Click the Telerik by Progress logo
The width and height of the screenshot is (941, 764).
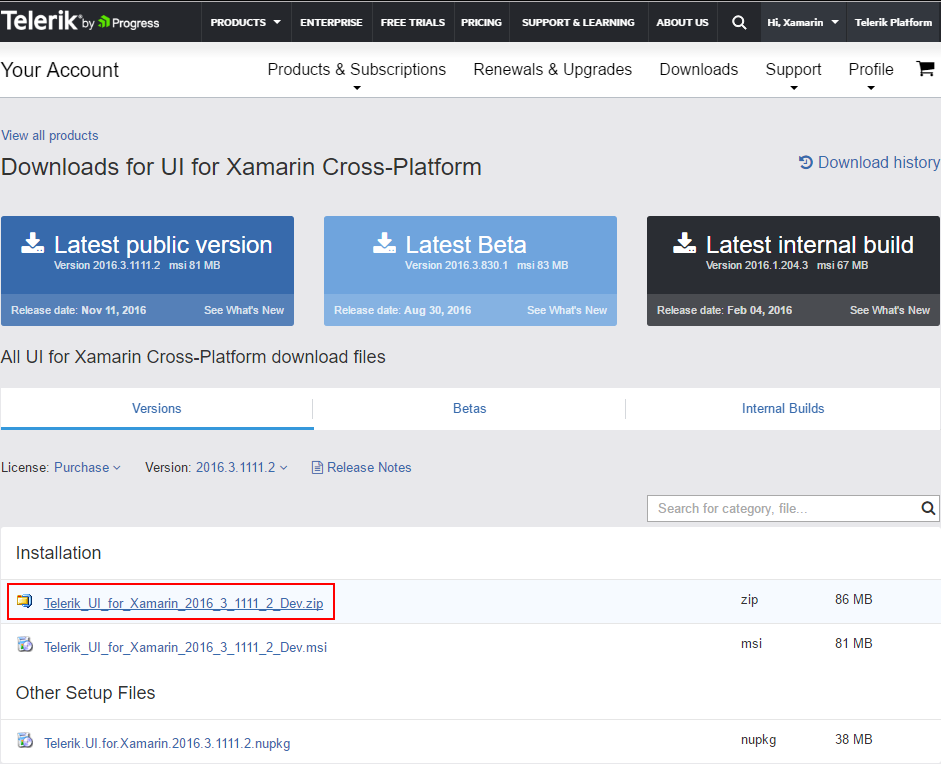(x=80, y=22)
